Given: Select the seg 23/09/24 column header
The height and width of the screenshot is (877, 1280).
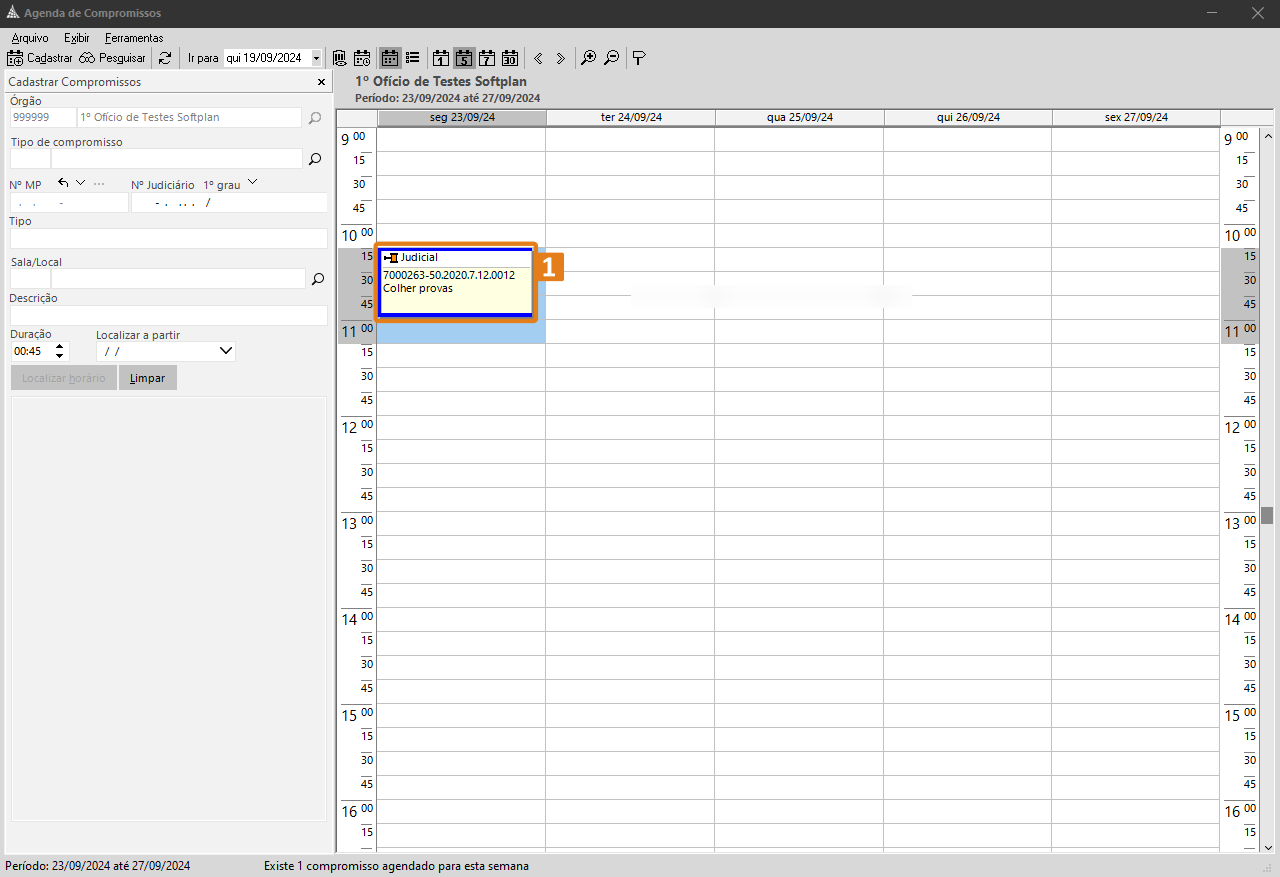Looking at the screenshot, I should (x=462, y=117).
